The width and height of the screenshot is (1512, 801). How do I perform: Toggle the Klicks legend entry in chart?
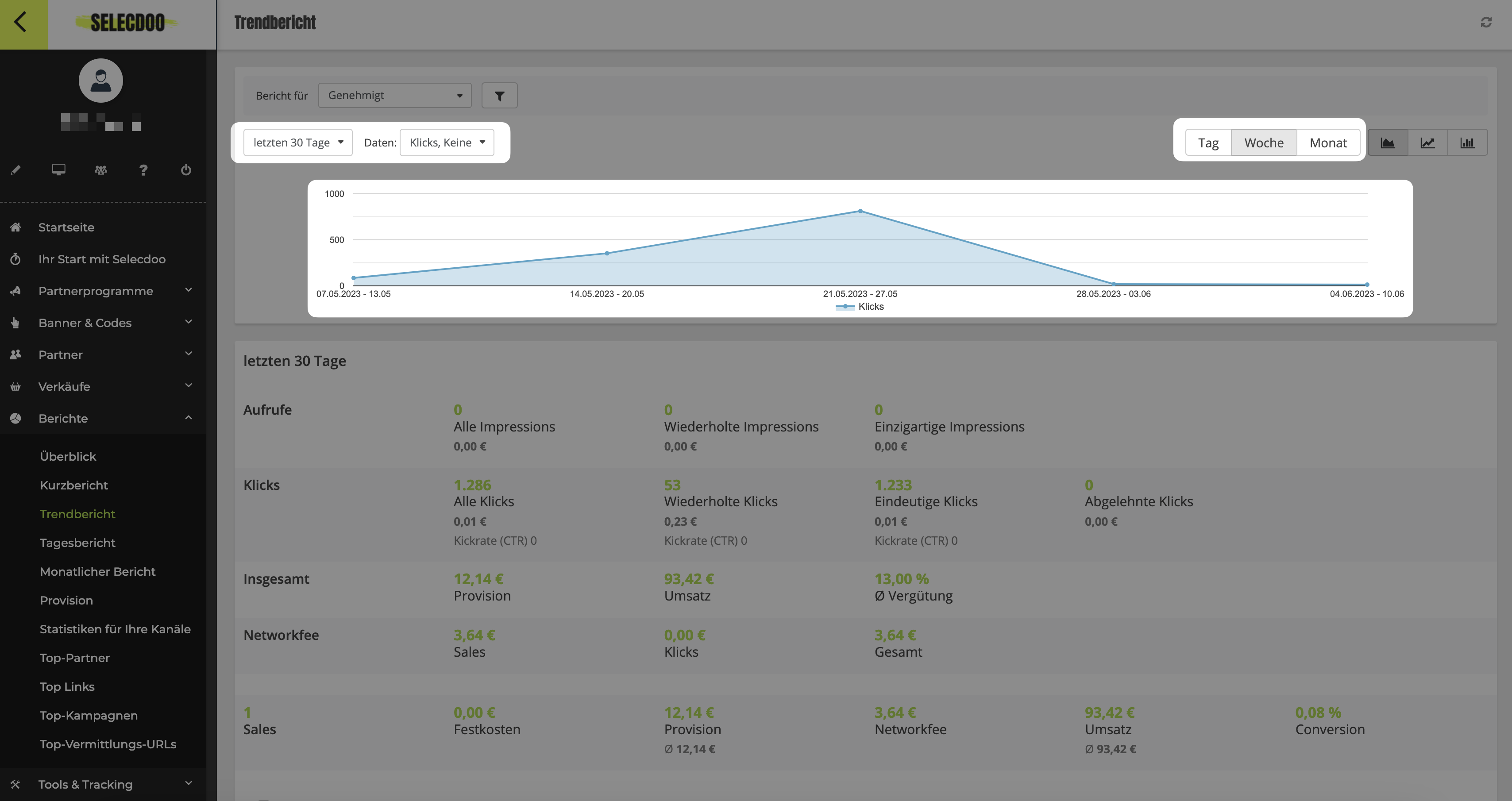tap(859, 306)
